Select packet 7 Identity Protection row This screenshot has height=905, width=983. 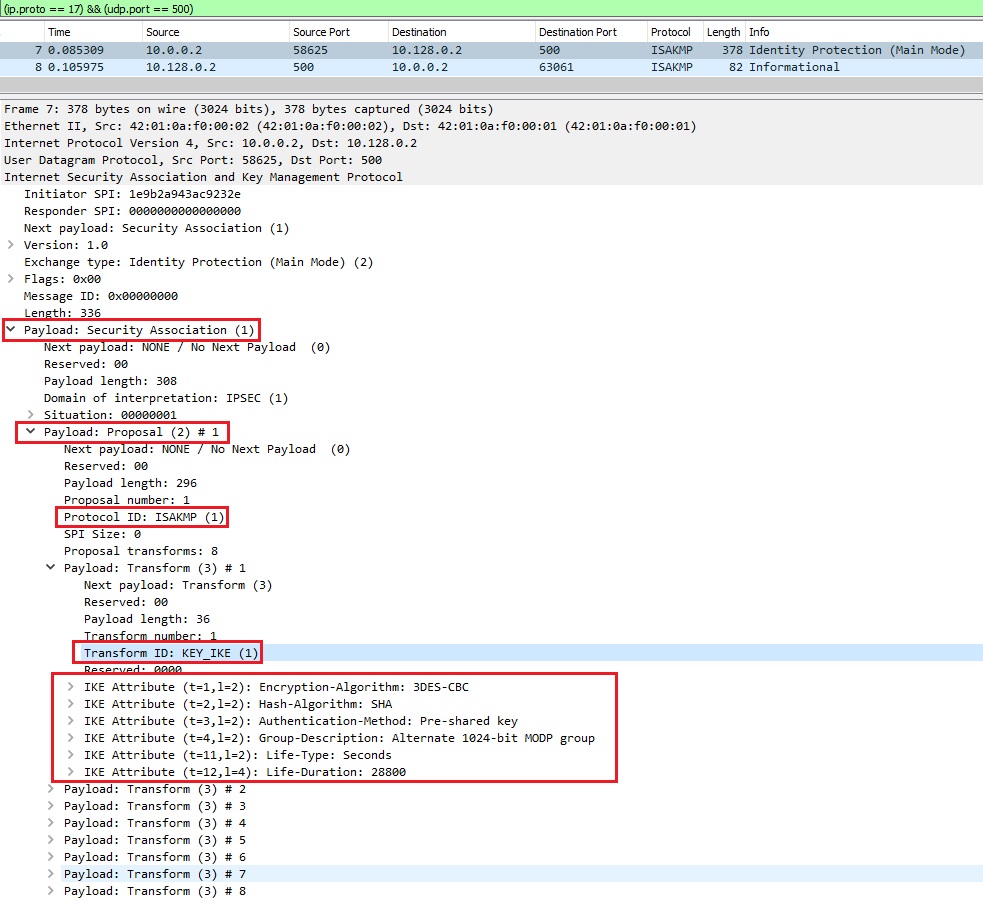coord(492,50)
